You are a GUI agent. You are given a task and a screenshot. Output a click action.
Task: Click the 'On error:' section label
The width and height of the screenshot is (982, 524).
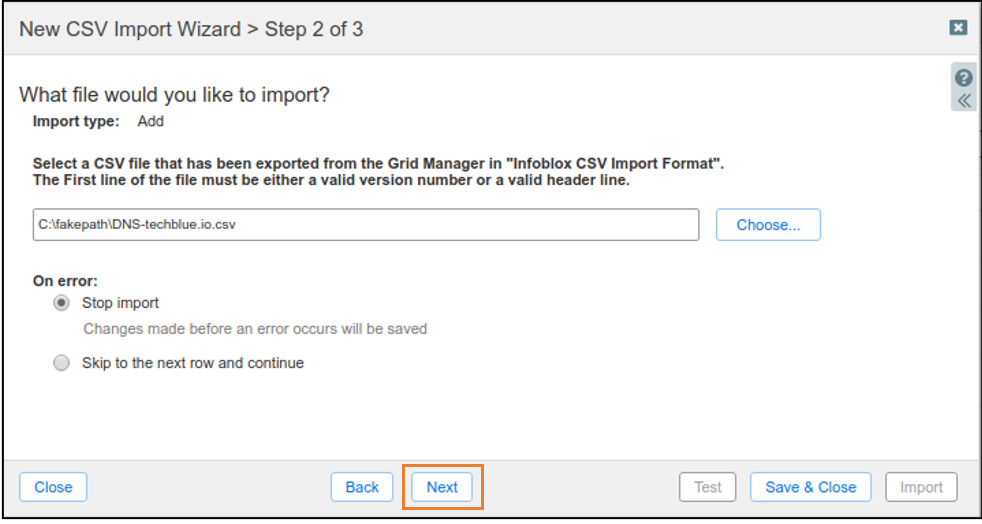coord(65,280)
